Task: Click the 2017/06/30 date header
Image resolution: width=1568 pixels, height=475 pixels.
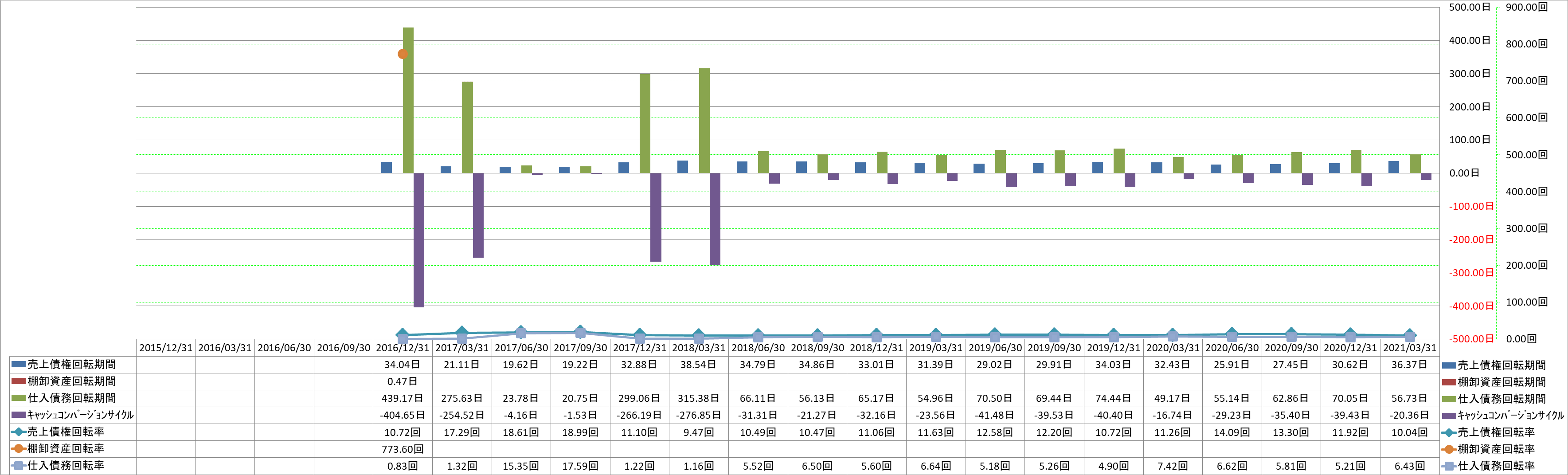Action: pos(521,348)
